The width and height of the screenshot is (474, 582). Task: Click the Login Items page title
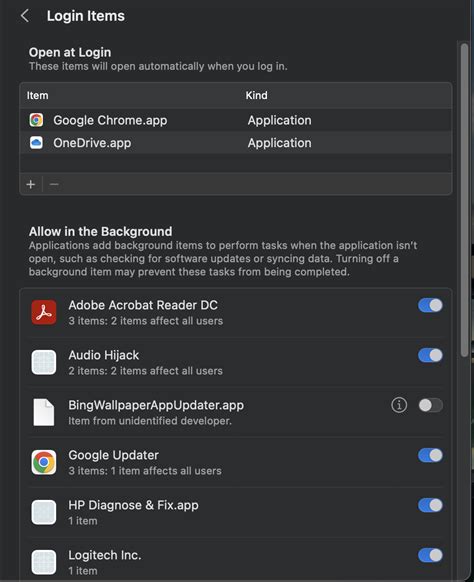(x=86, y=16)
